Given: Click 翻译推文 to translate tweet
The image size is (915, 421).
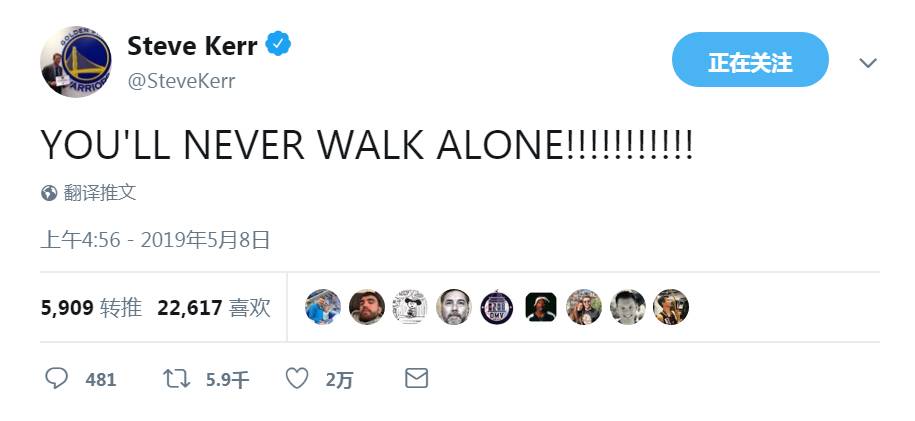Looking at the screenshot, I should point(100,193).
